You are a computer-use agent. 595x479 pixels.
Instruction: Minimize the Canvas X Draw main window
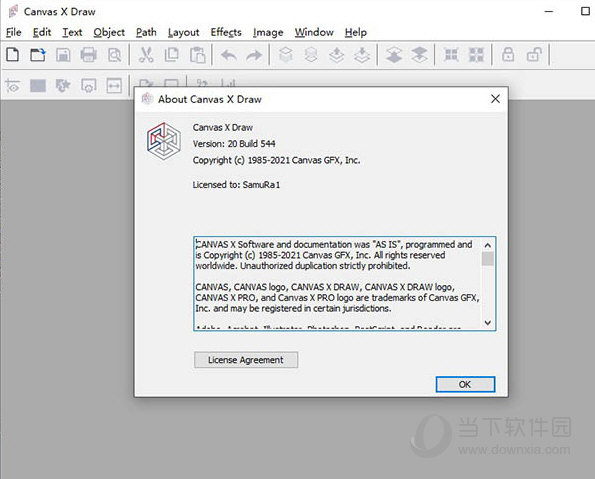tap(549, 11)
